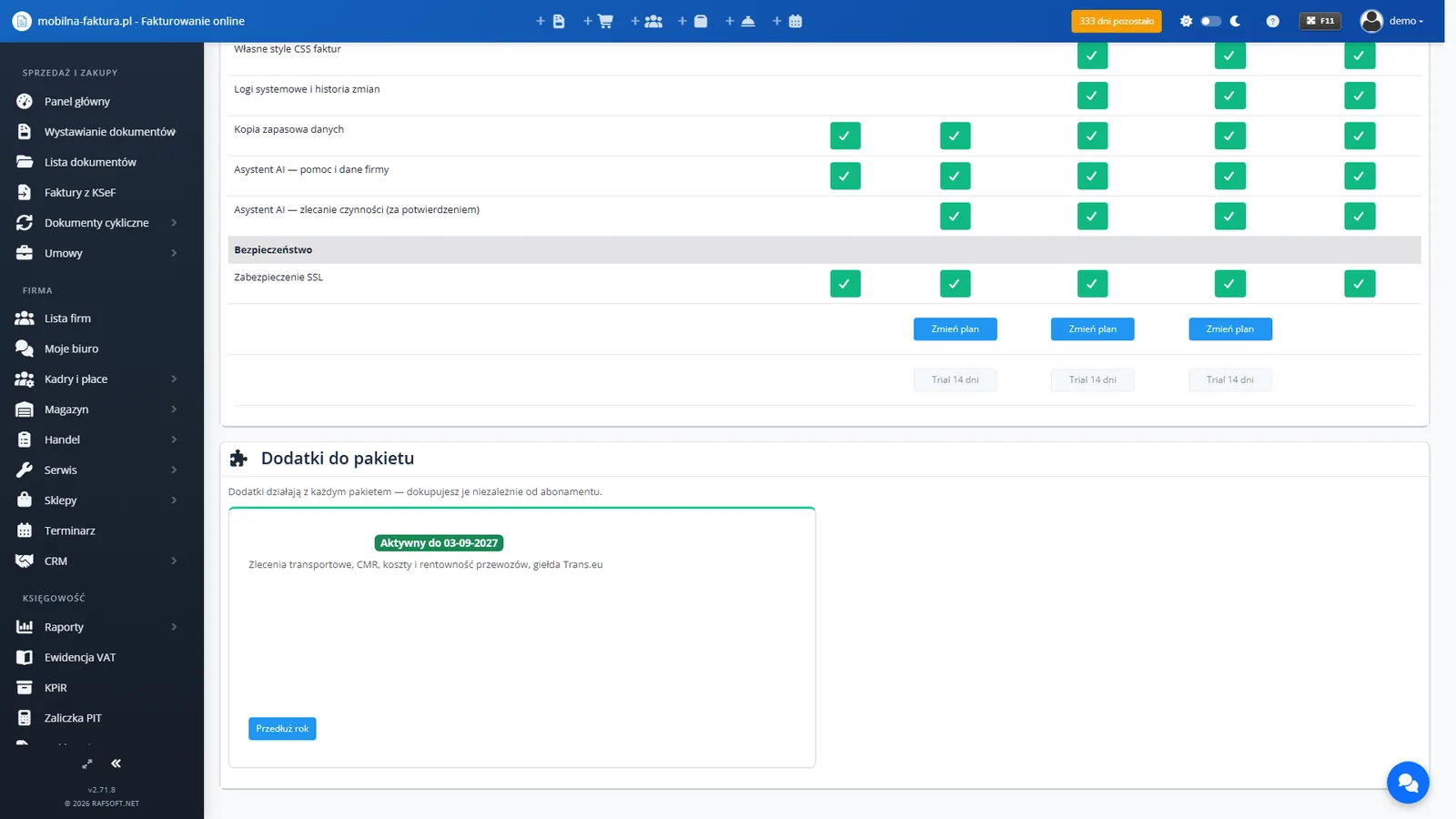
Task: Open Lista firm menu item
Action: point(67,318)
